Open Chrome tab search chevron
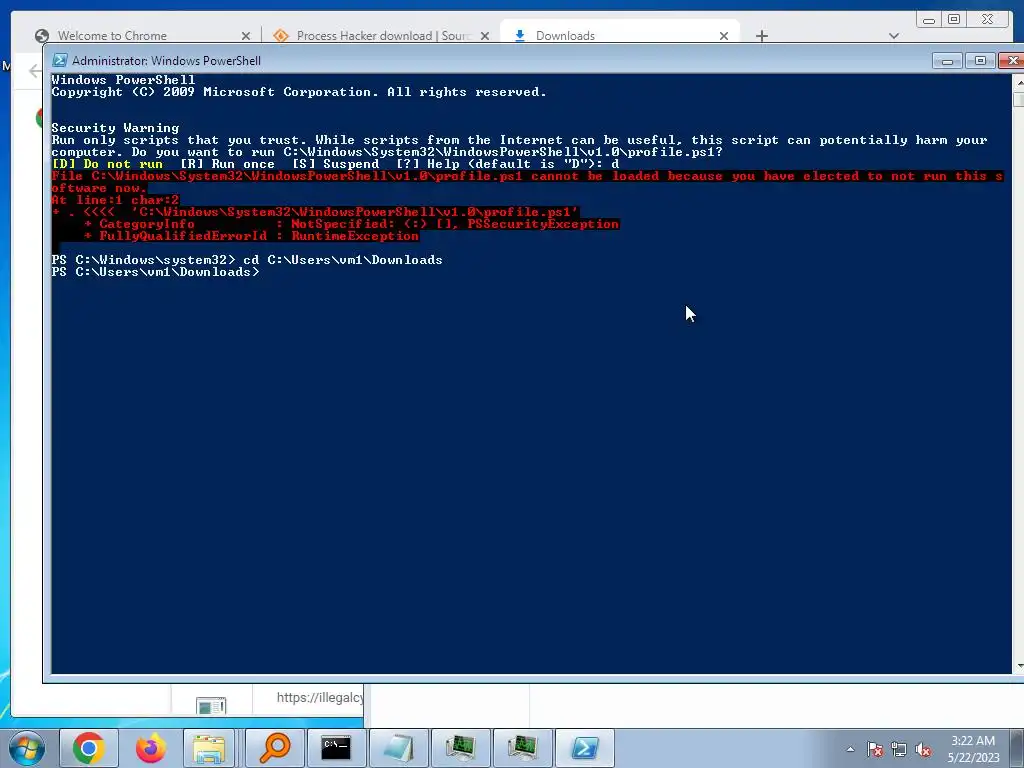This screenshot has height=768, width=1024. (x=894, y=36)
